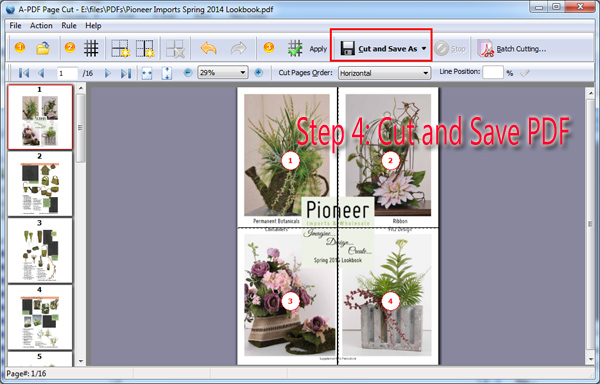Maximize the A-PDF Page Cut window
The width and height of the screenshot is (600, 384).
(556, 7)
